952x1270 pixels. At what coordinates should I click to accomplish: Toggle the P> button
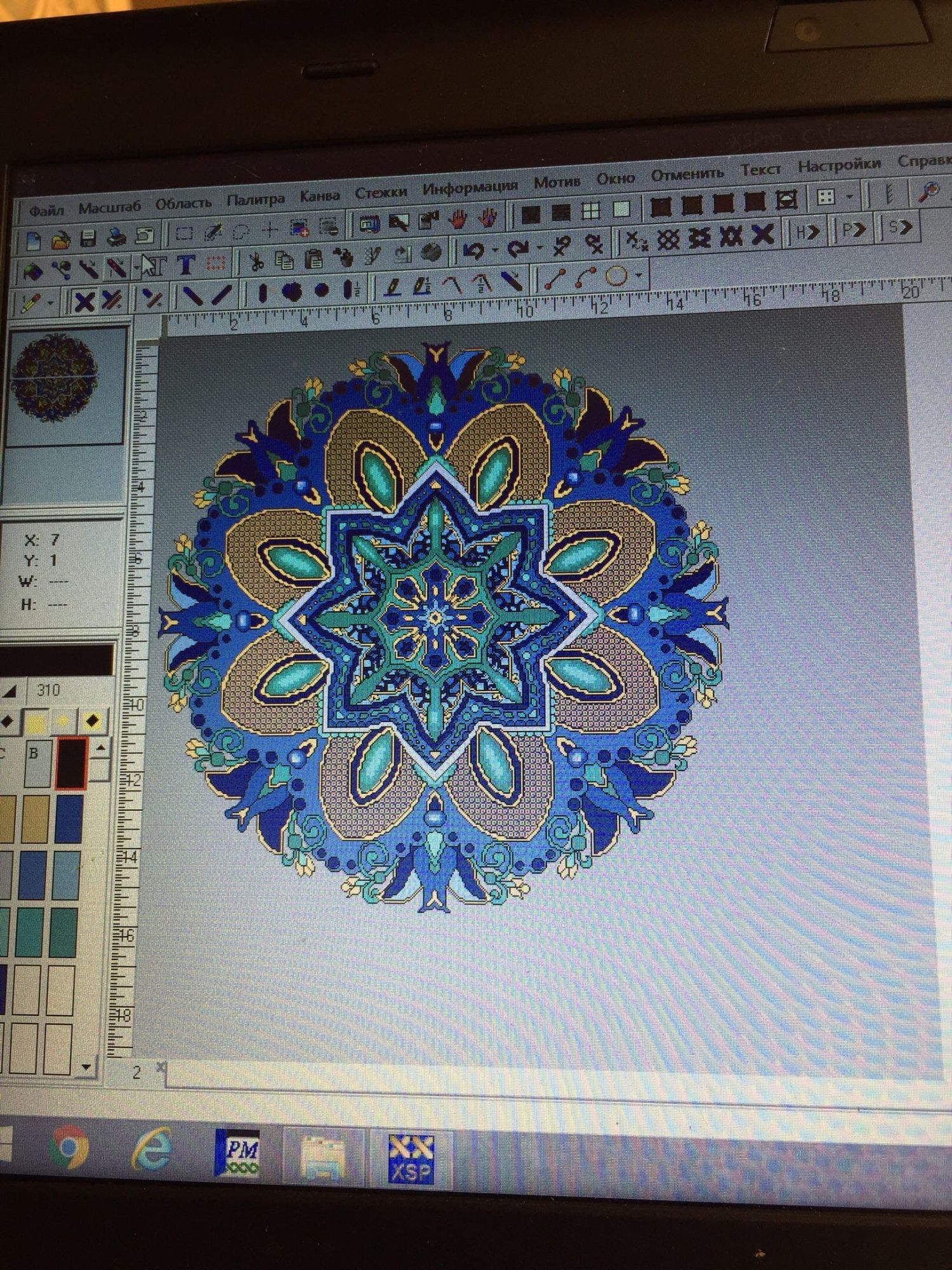[854, 229]
